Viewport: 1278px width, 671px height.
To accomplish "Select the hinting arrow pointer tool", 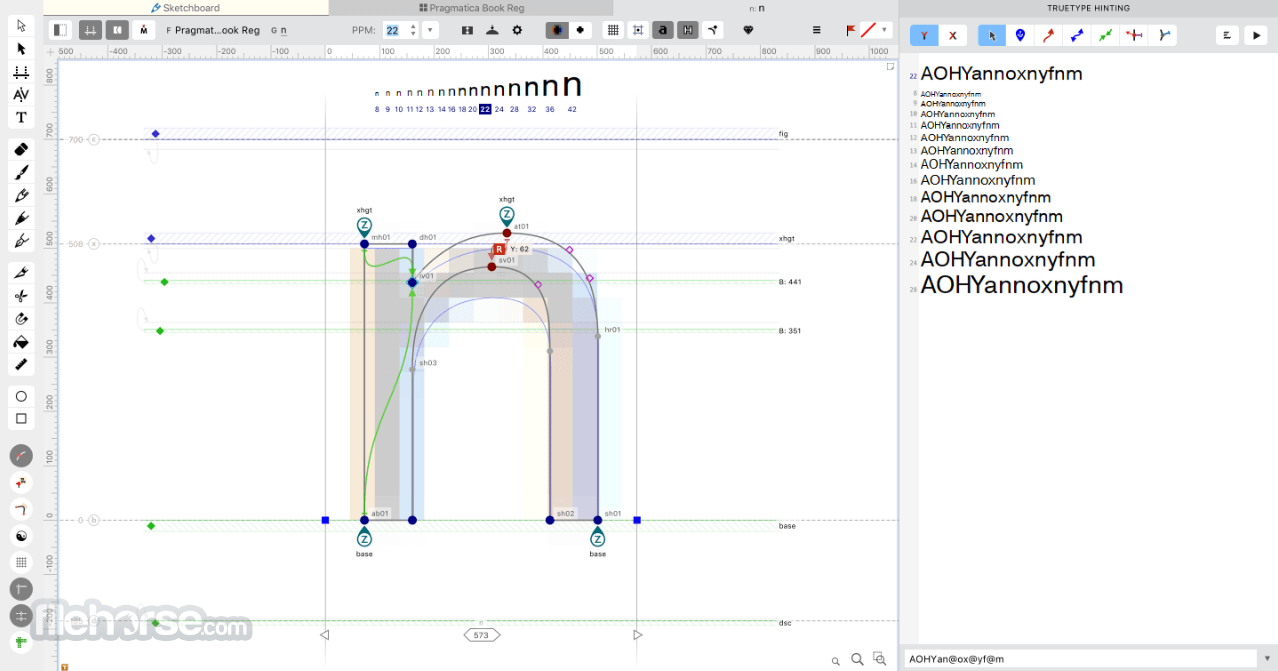I will pos(992,35).
